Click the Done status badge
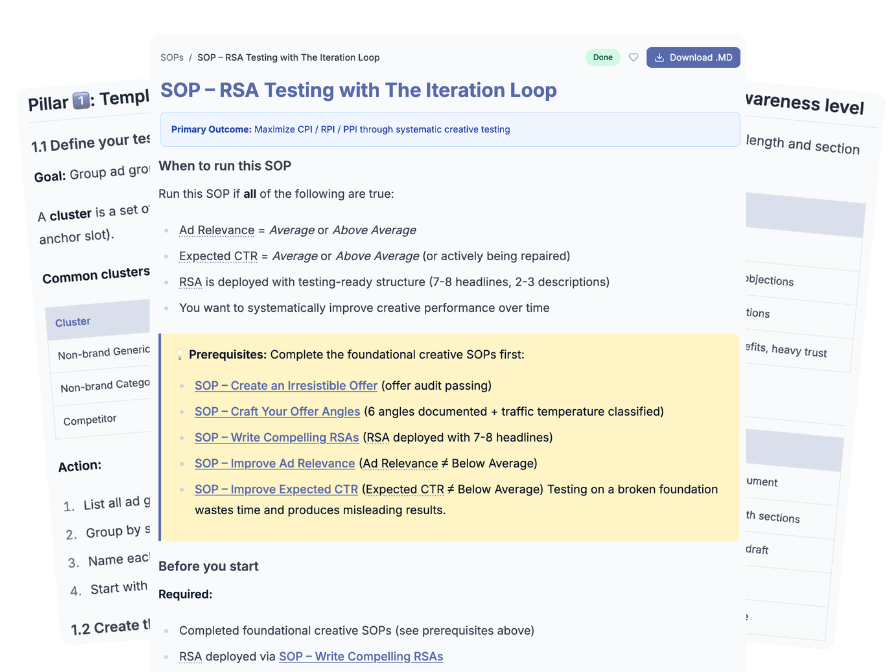The height and width of the screenshot is (672, 896). tap(603, 57)
